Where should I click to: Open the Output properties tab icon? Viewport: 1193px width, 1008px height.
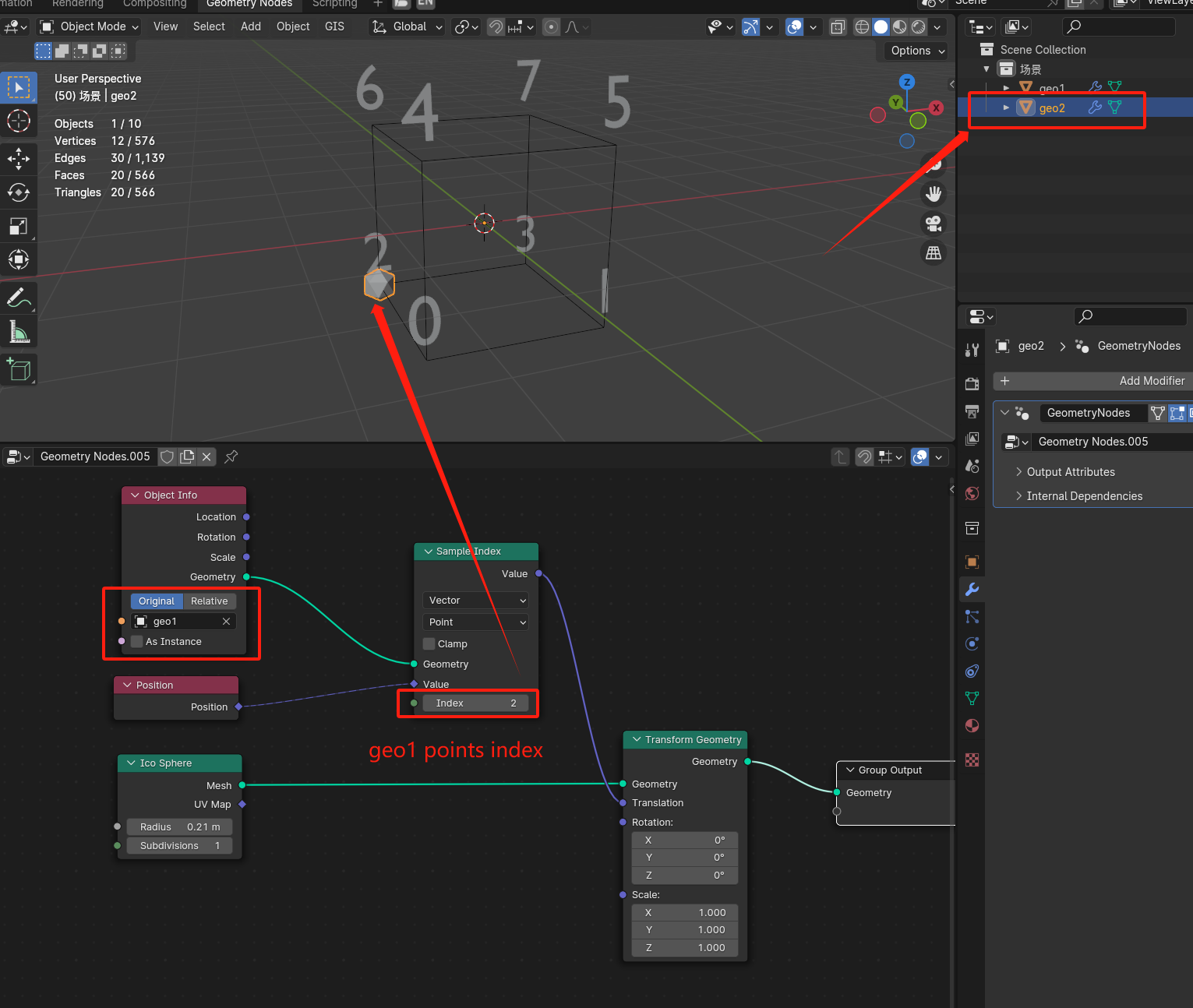pos(972,411)
